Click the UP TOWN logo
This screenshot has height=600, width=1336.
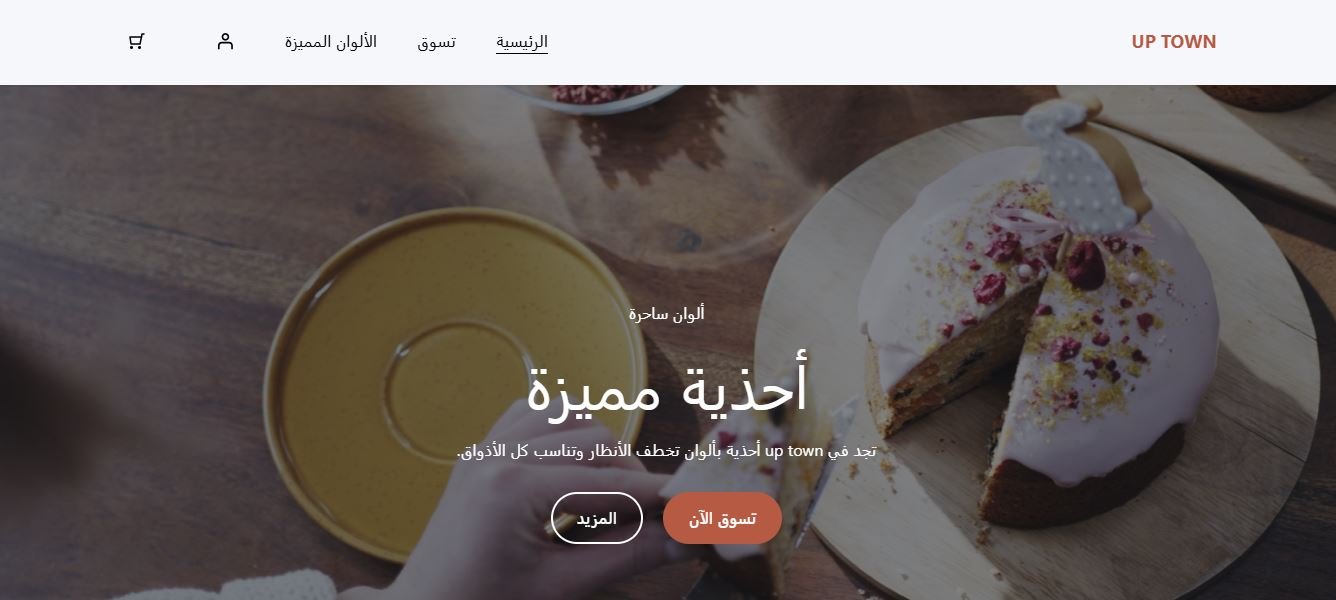1174,42
